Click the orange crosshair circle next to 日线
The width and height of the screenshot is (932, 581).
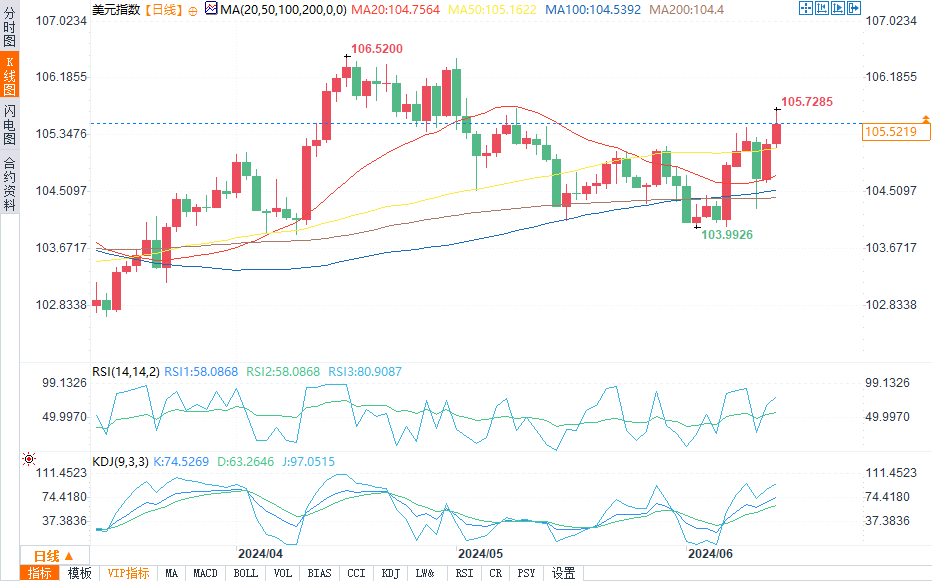[192, 11]
